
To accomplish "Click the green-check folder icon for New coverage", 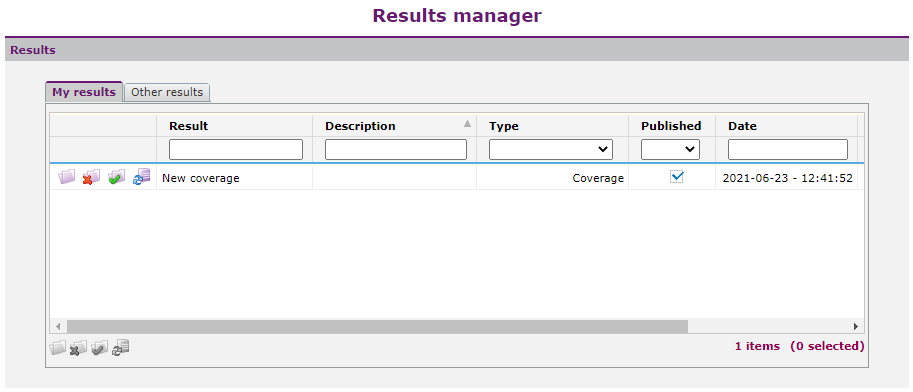I will [116, 176].
